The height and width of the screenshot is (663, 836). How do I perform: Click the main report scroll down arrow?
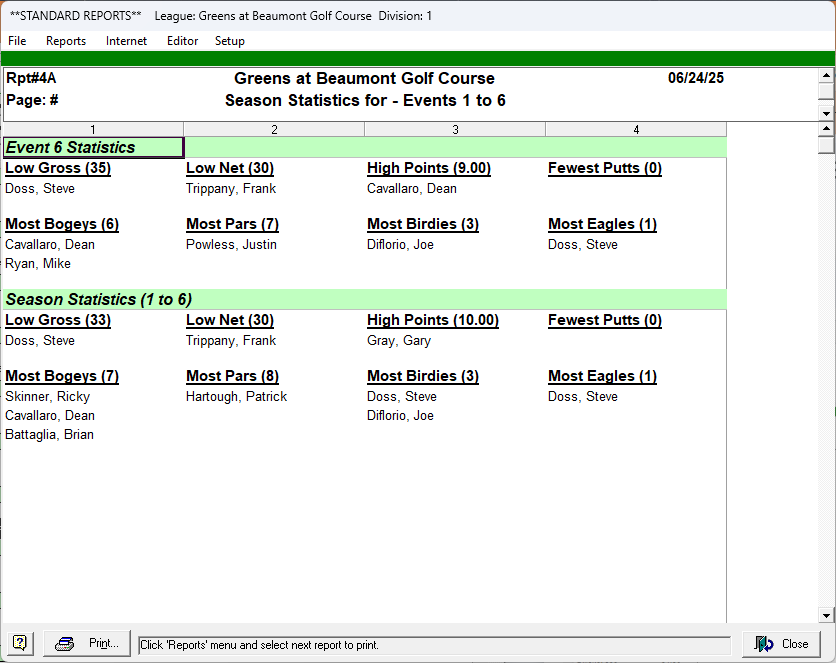click(x=826, y=616)
